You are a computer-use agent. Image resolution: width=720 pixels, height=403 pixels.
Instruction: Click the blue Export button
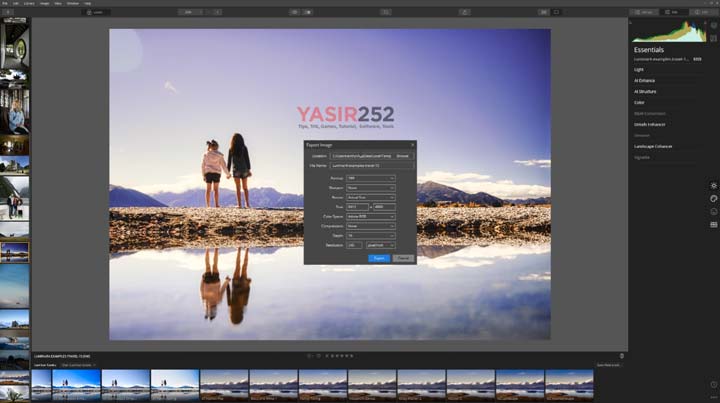point(379,258)
